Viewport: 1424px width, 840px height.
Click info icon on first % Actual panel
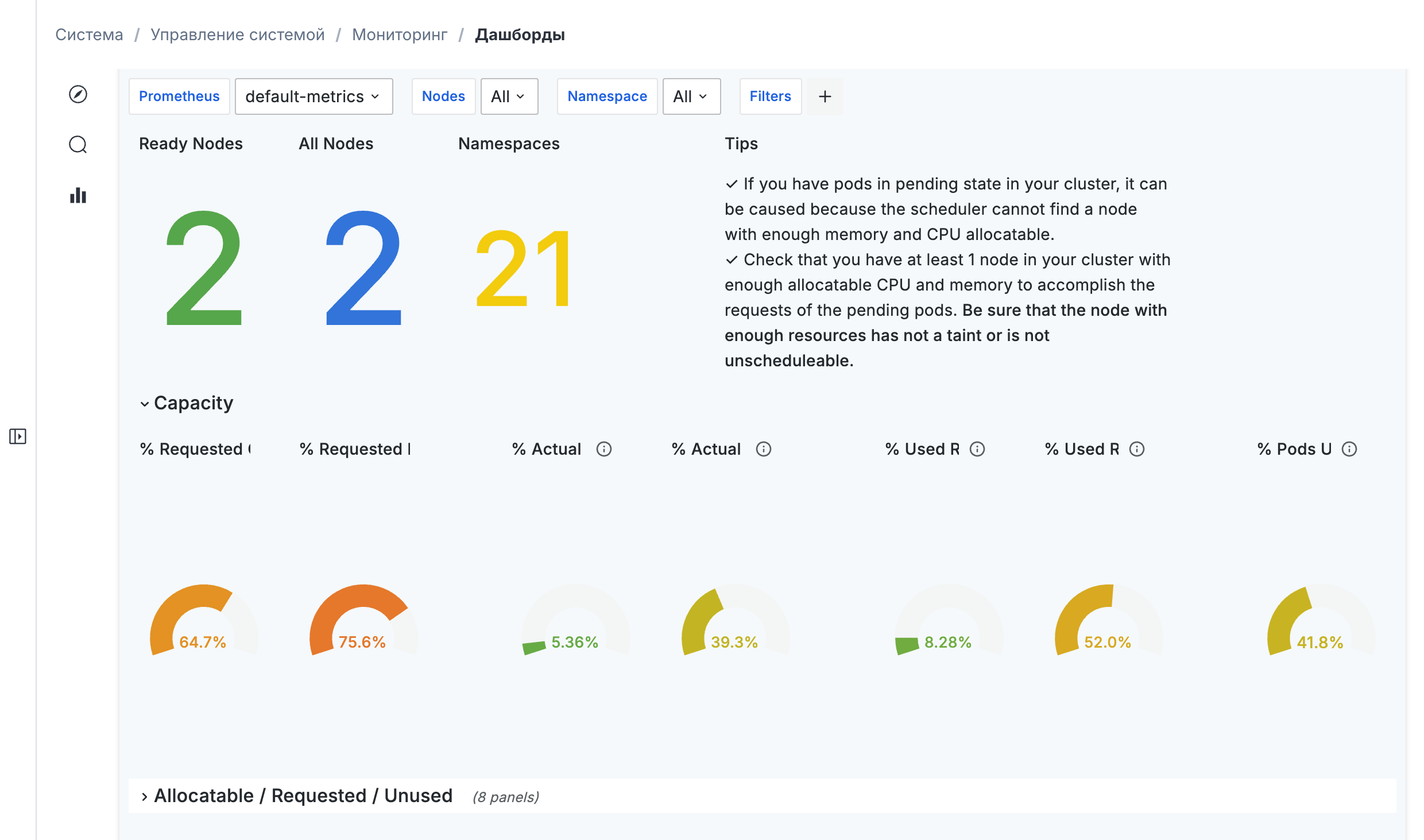(x=604, y=449)
